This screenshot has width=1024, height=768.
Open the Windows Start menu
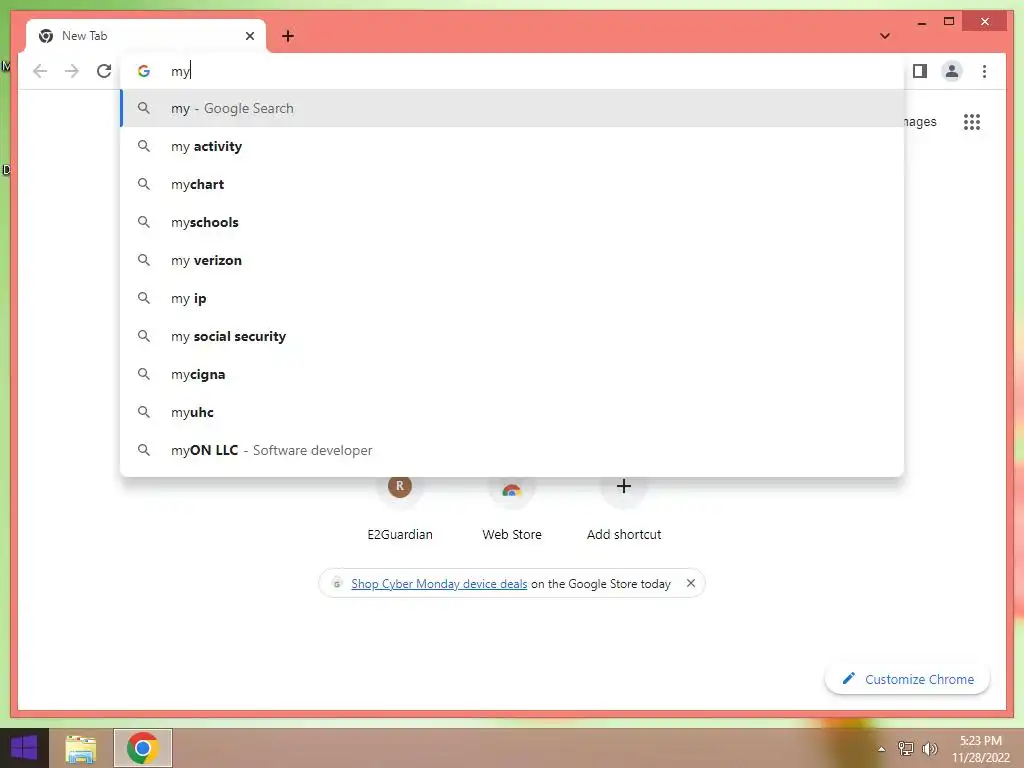24,748
